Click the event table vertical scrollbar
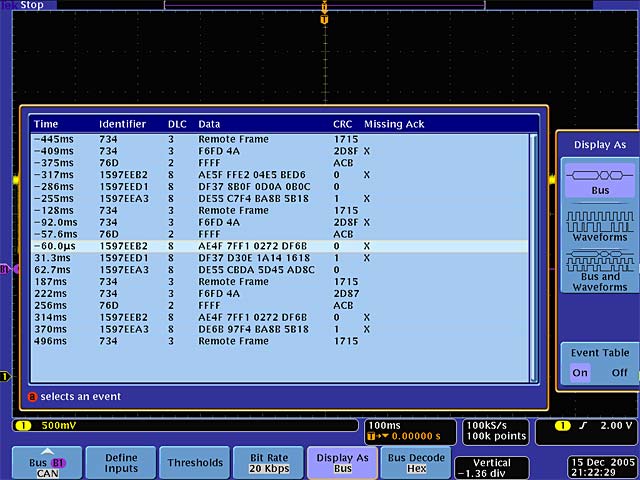Screen dimensions: 640x480 (533, 258)
